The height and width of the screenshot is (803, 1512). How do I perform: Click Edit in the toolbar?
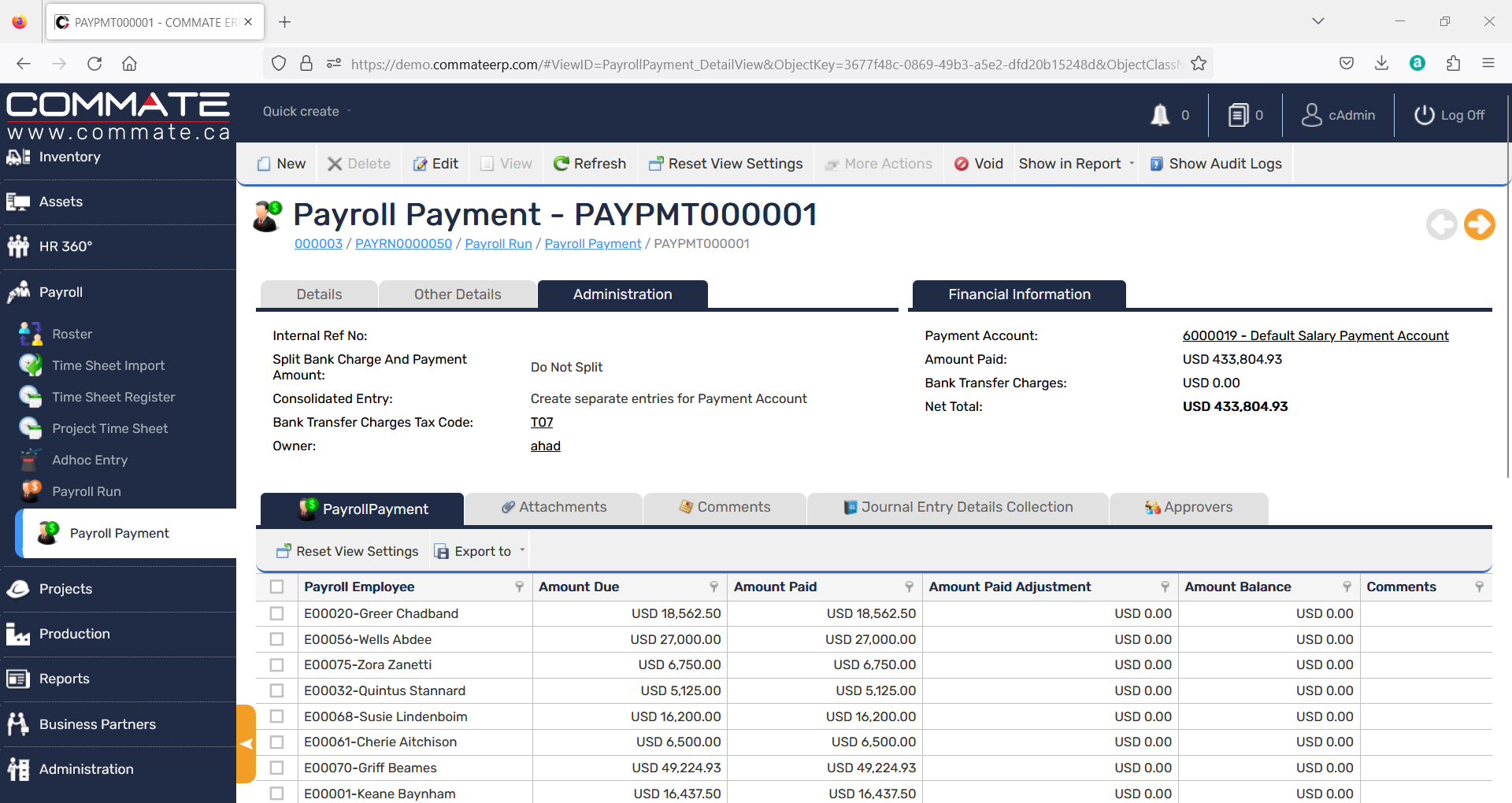click(435, 164)
